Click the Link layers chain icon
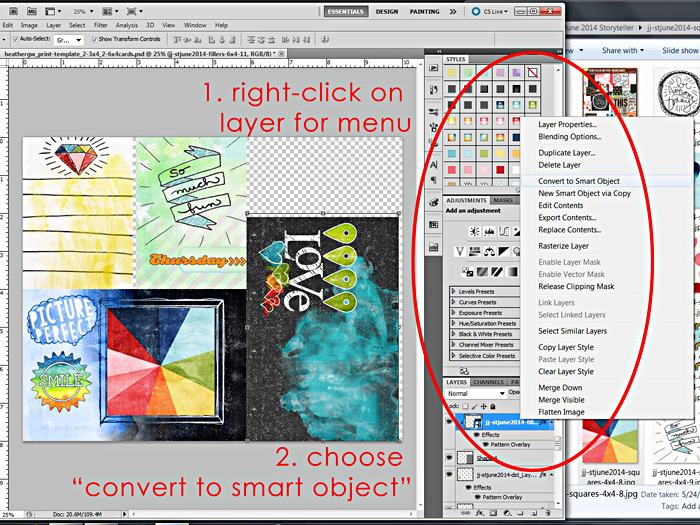 coord(467,513)
